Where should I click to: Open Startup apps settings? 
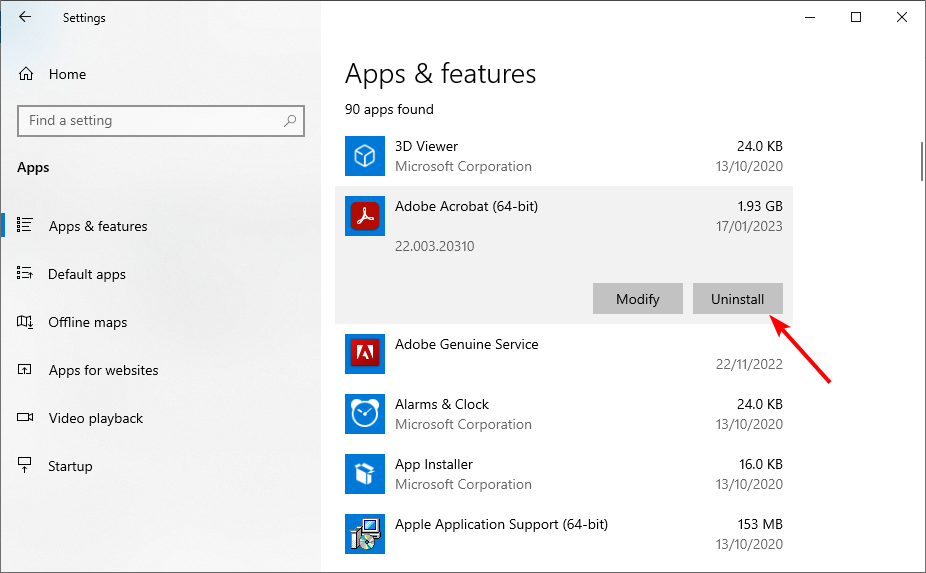click(70, 467)
